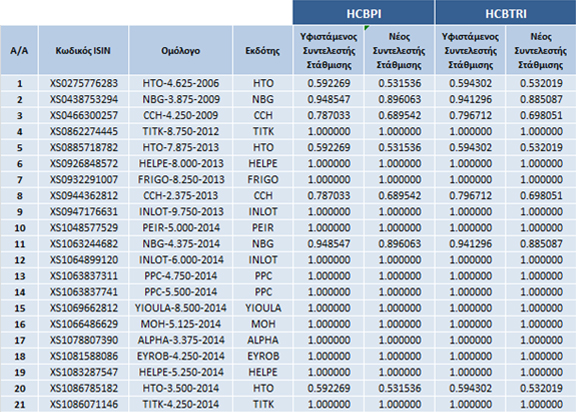Select the HCBTRI header cell

click(x=506, y=12)
